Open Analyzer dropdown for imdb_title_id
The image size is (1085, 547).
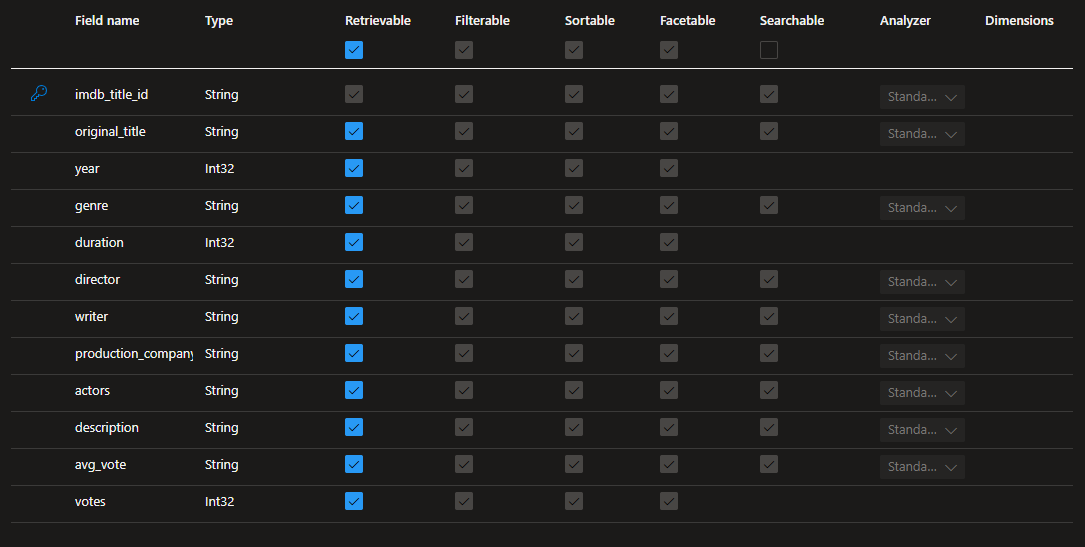(x=922, y=97)
